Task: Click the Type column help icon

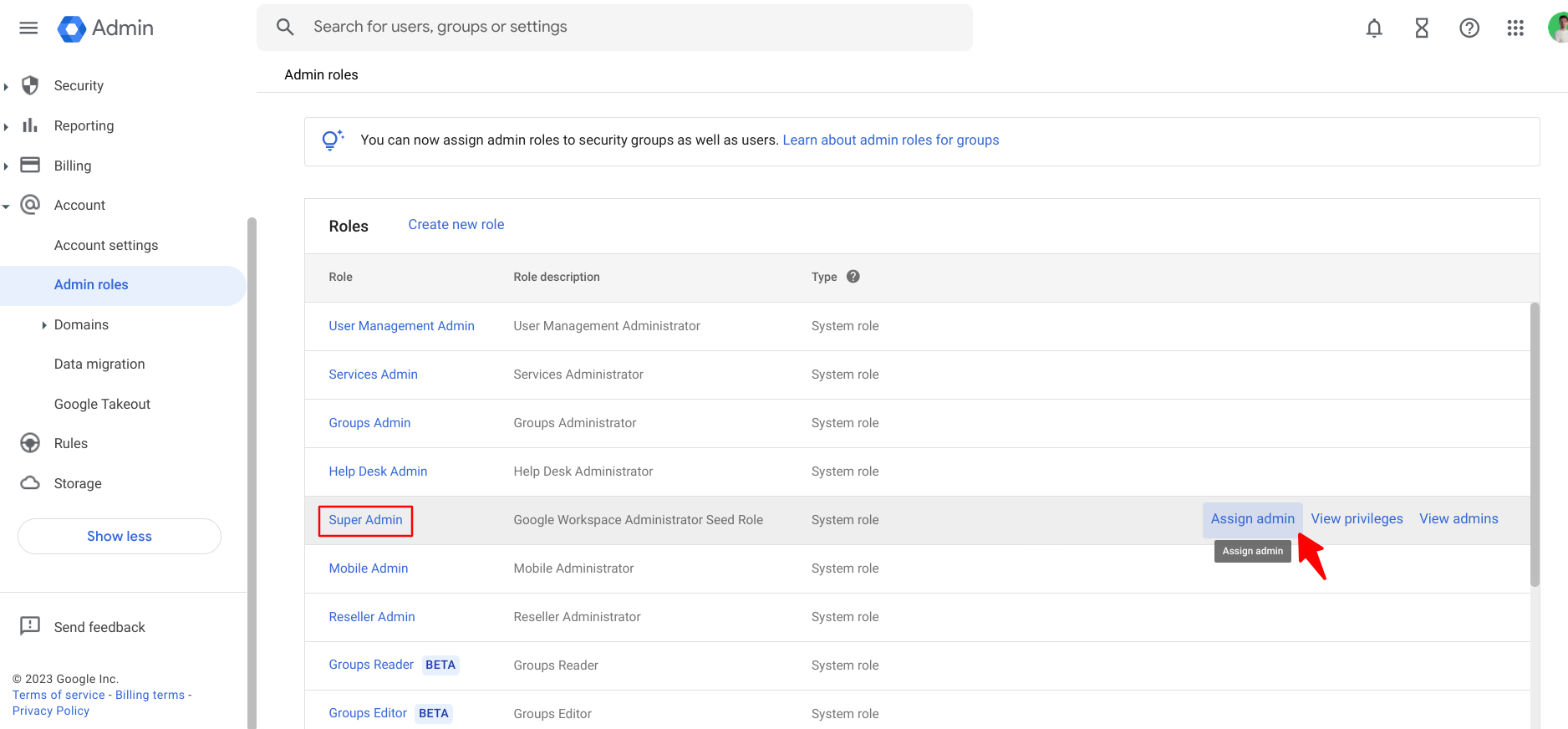Action: coord(853,277)
